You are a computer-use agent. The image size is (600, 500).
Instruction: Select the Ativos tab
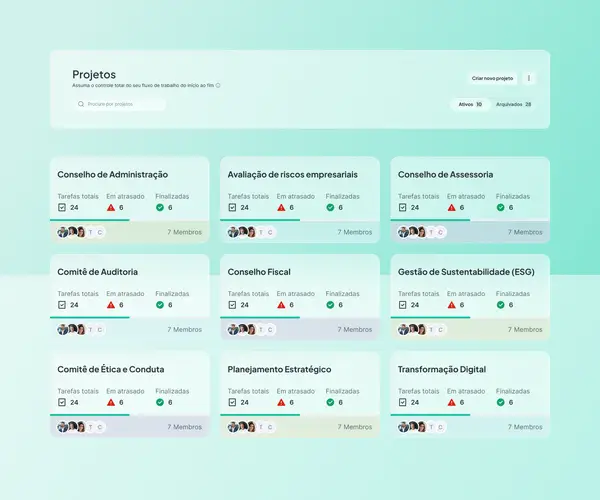pyautogui.click(x=470, y=104)
